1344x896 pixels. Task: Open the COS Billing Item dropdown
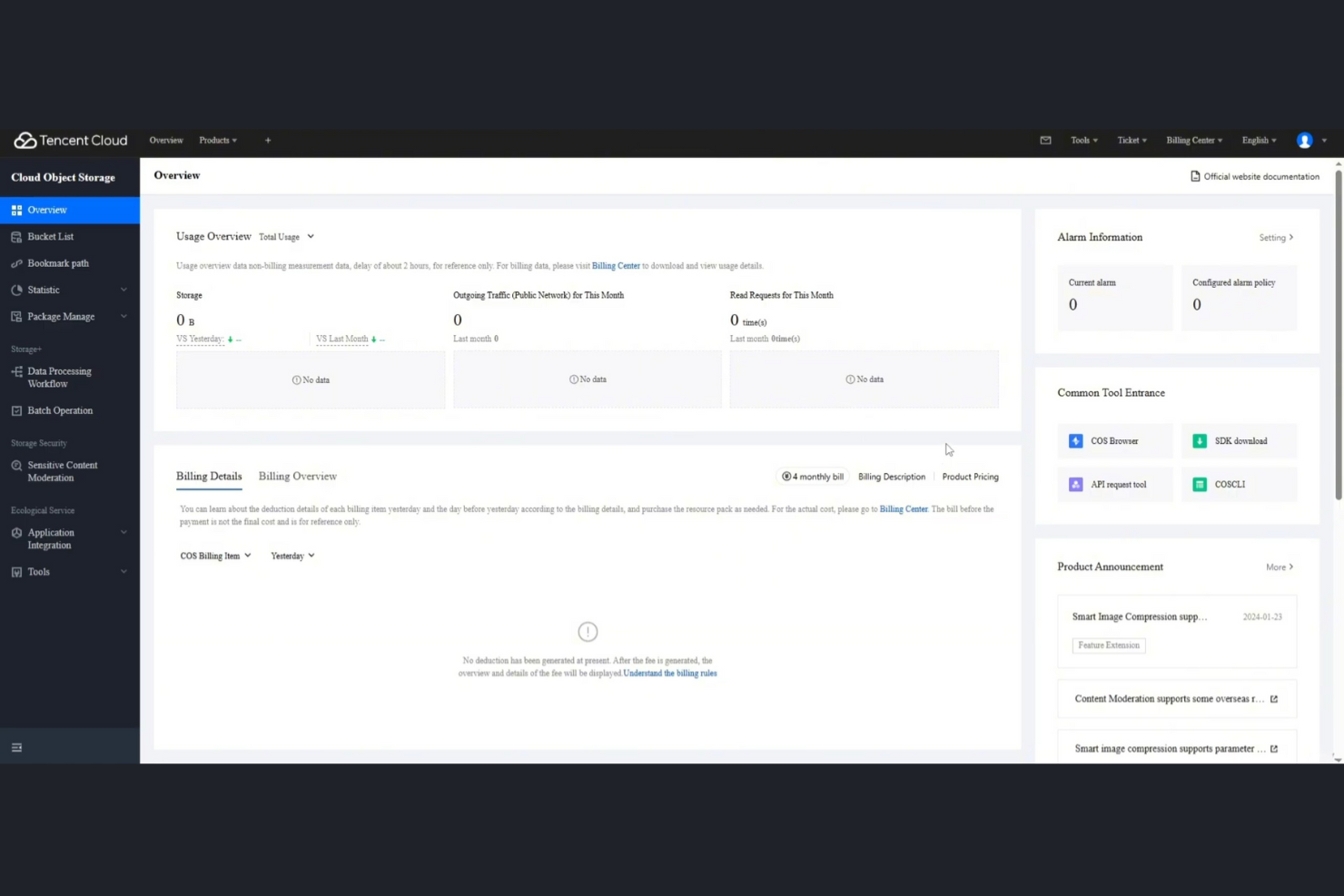pyautogui.click(x=215, y=555)
